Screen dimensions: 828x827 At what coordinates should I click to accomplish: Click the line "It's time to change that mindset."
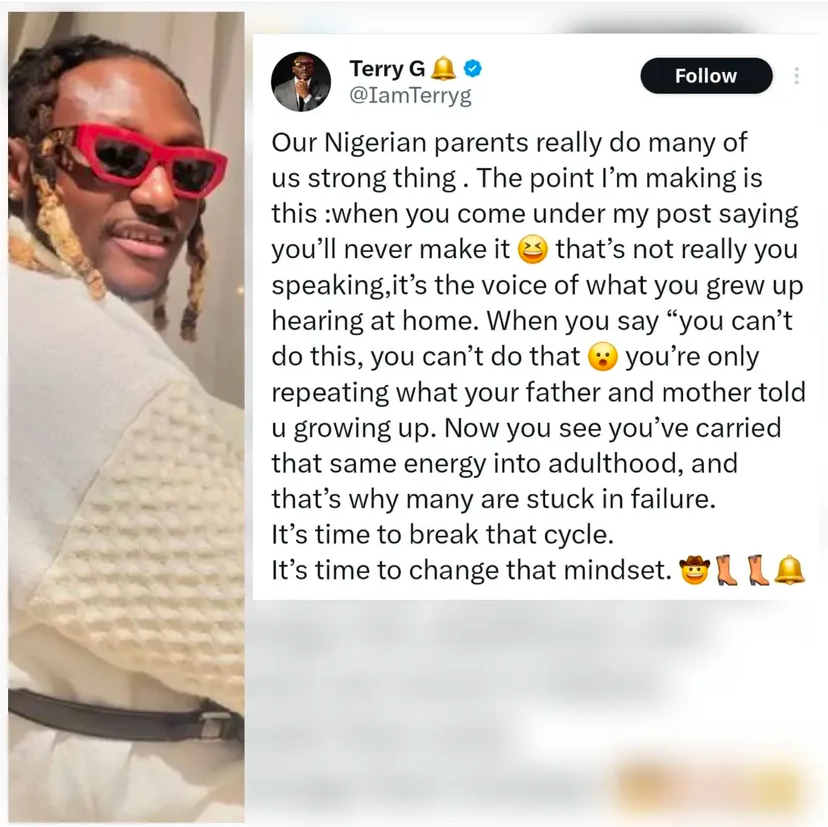click(472, 570)
